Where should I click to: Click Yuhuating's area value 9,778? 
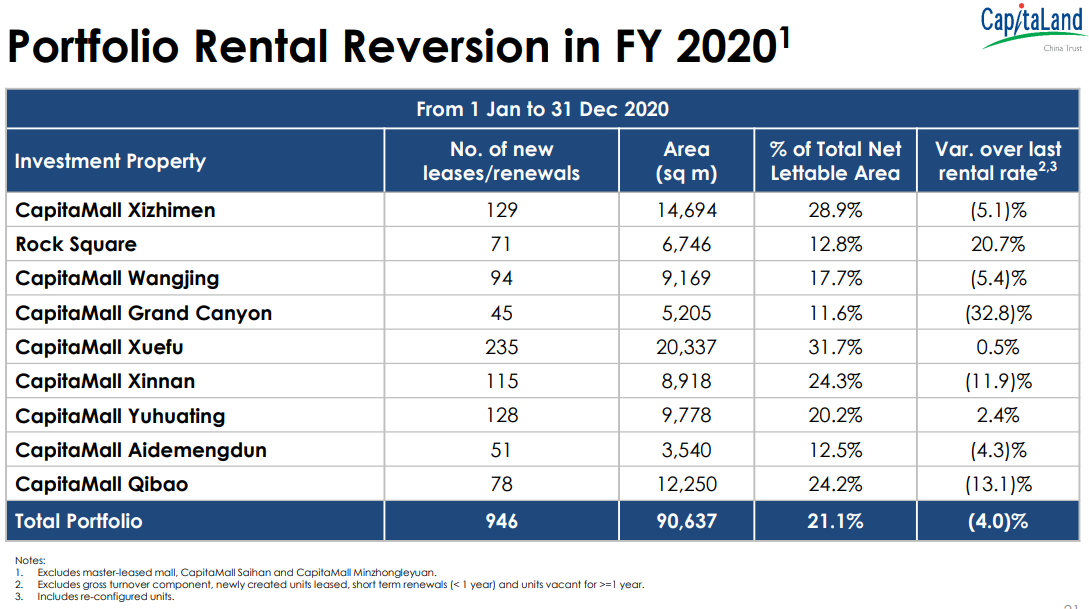[x=686, y=416]
